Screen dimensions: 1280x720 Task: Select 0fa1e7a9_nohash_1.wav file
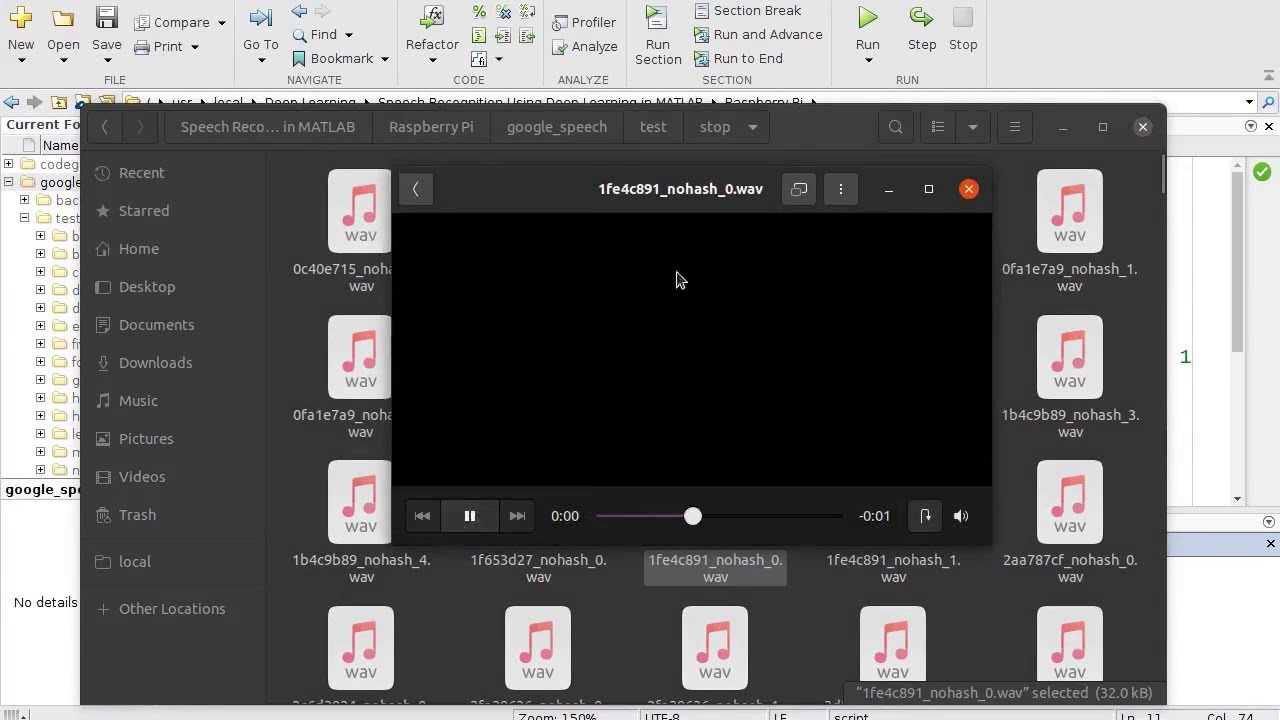[x=1070, y=233]
